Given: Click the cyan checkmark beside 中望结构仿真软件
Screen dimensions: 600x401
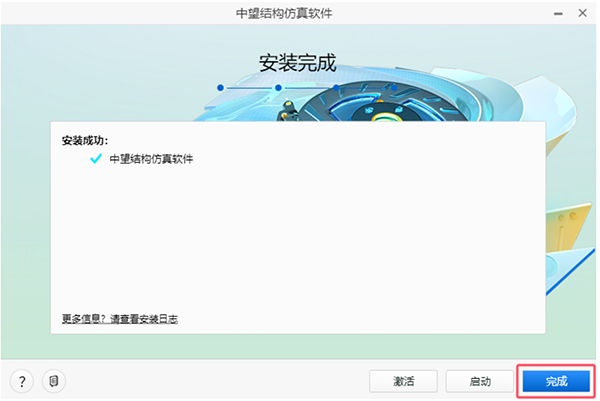Looking at the screenshot, I should [x=96, y=158].
